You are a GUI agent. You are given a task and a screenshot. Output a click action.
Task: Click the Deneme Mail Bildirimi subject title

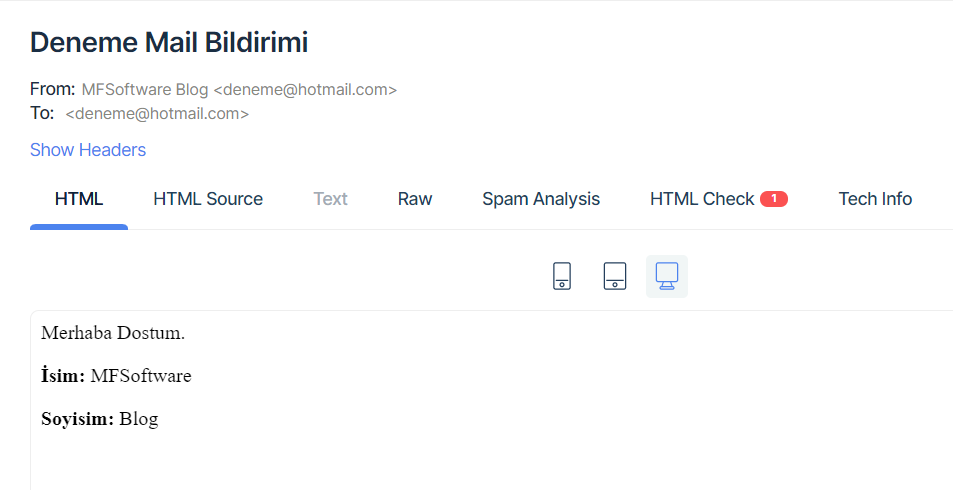click(x=169, y=43)
